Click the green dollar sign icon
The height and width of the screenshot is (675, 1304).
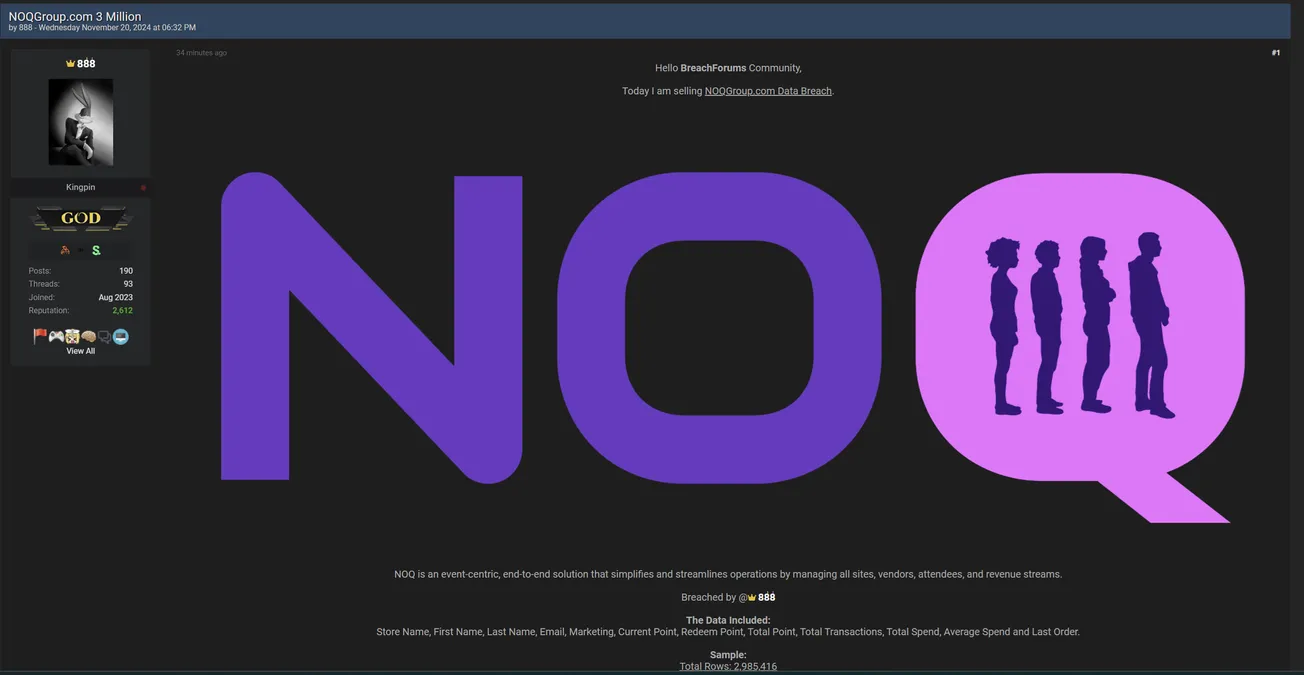(96, 250)
